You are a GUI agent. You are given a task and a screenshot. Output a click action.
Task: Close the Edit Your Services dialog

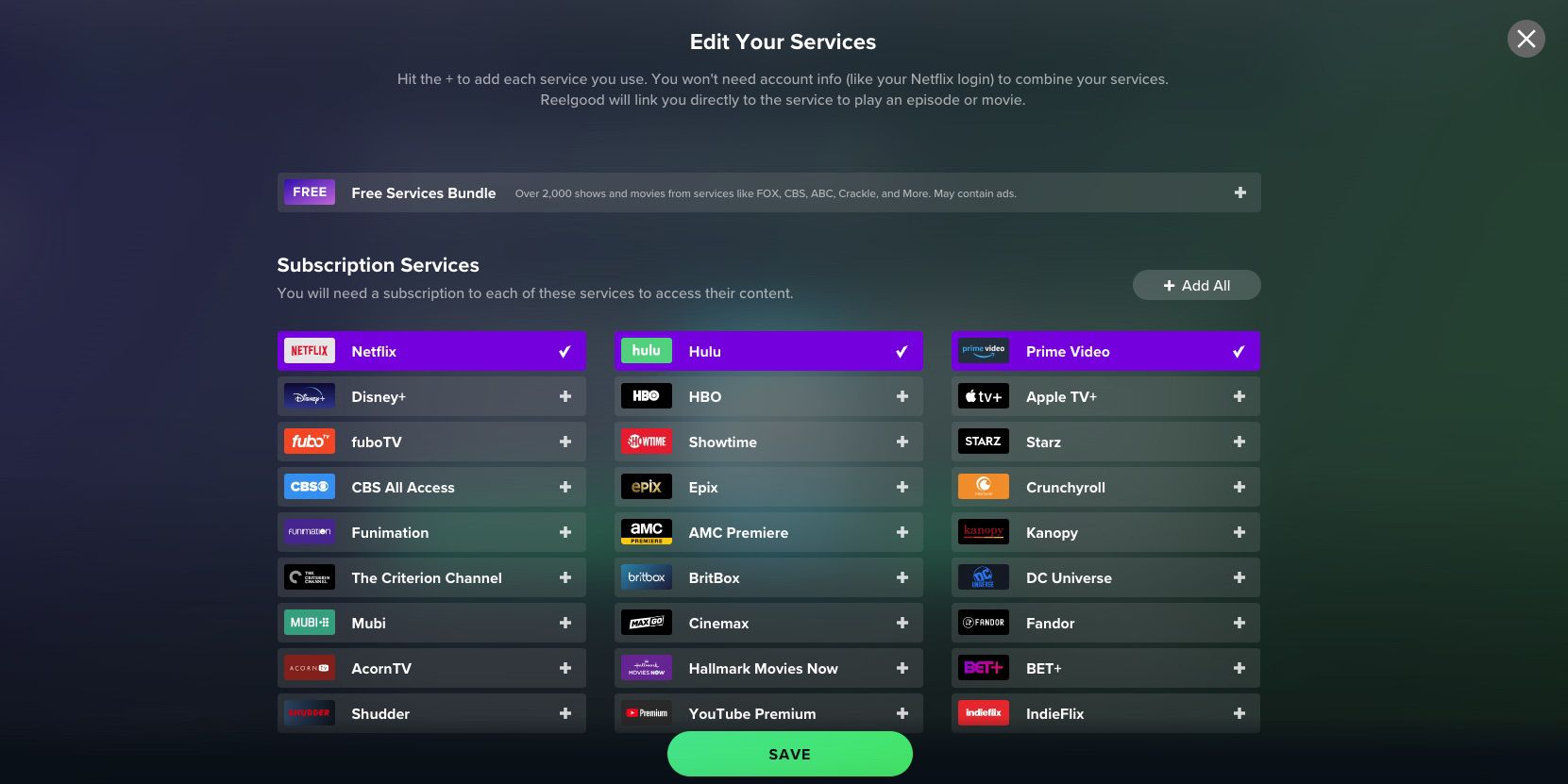click(1526, 39)
